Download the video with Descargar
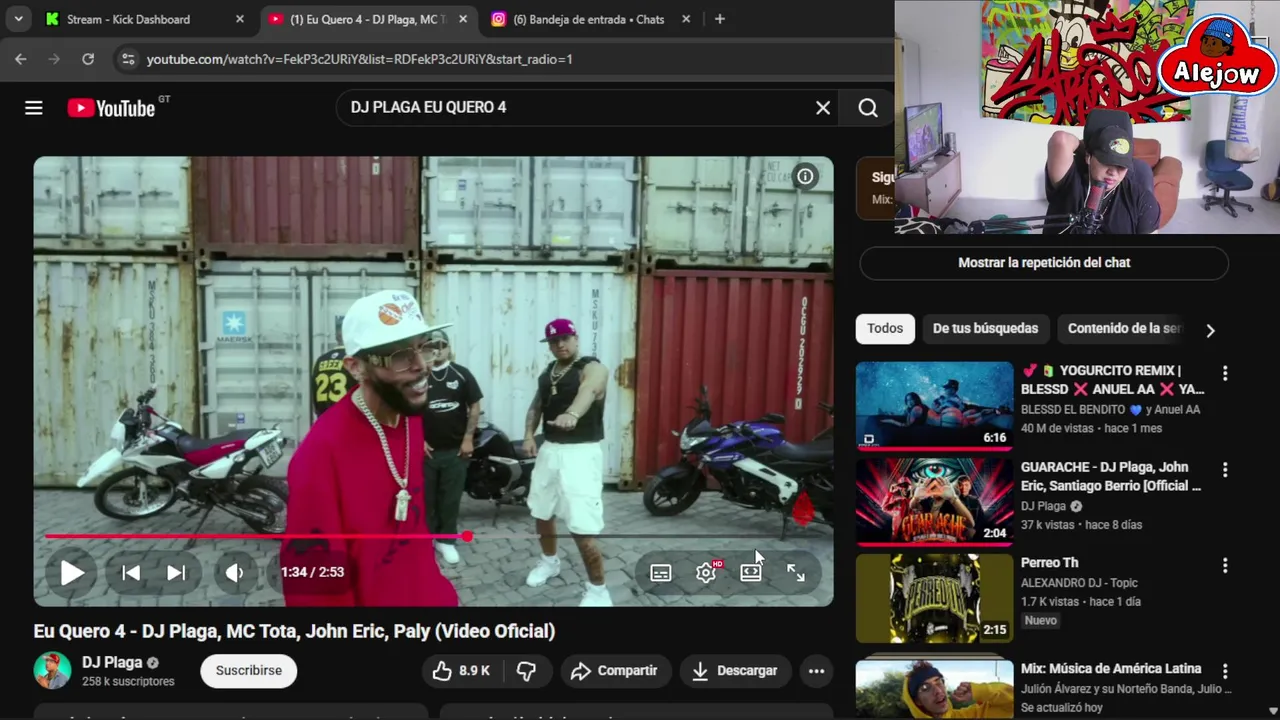Screen dimensions: 1280x720 (734, 671)
